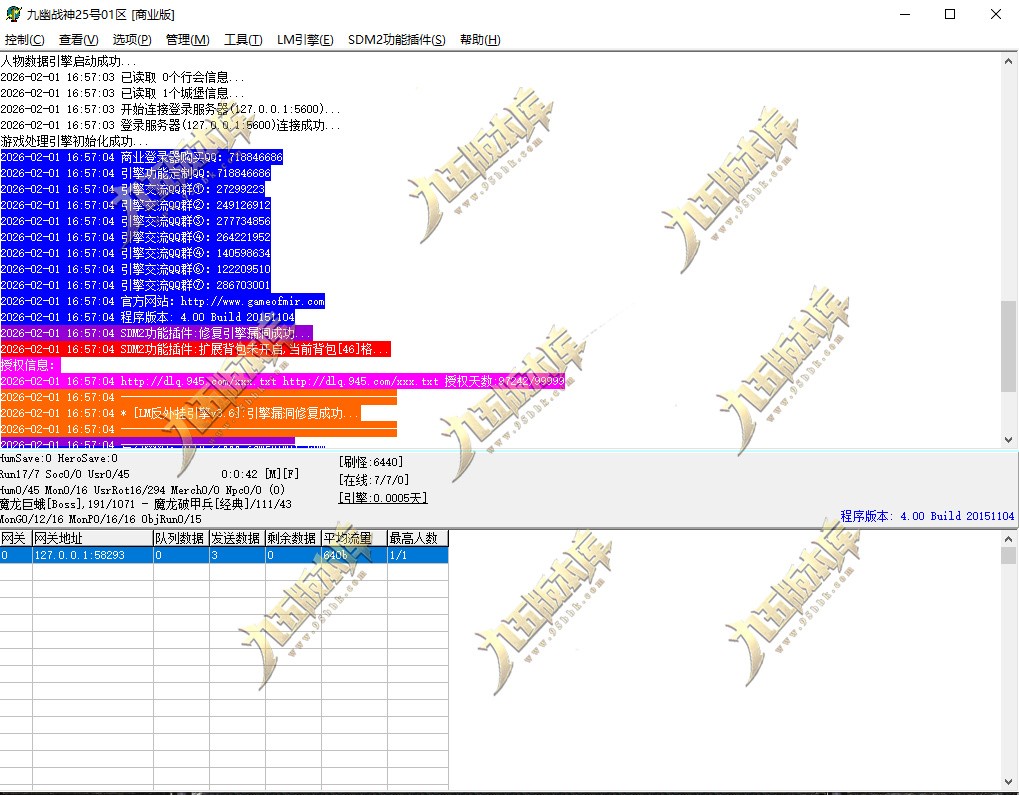1019x795 pixels.
Task: Click the 0:0:42 [M][F] runtime text
Action: point(260,475)
